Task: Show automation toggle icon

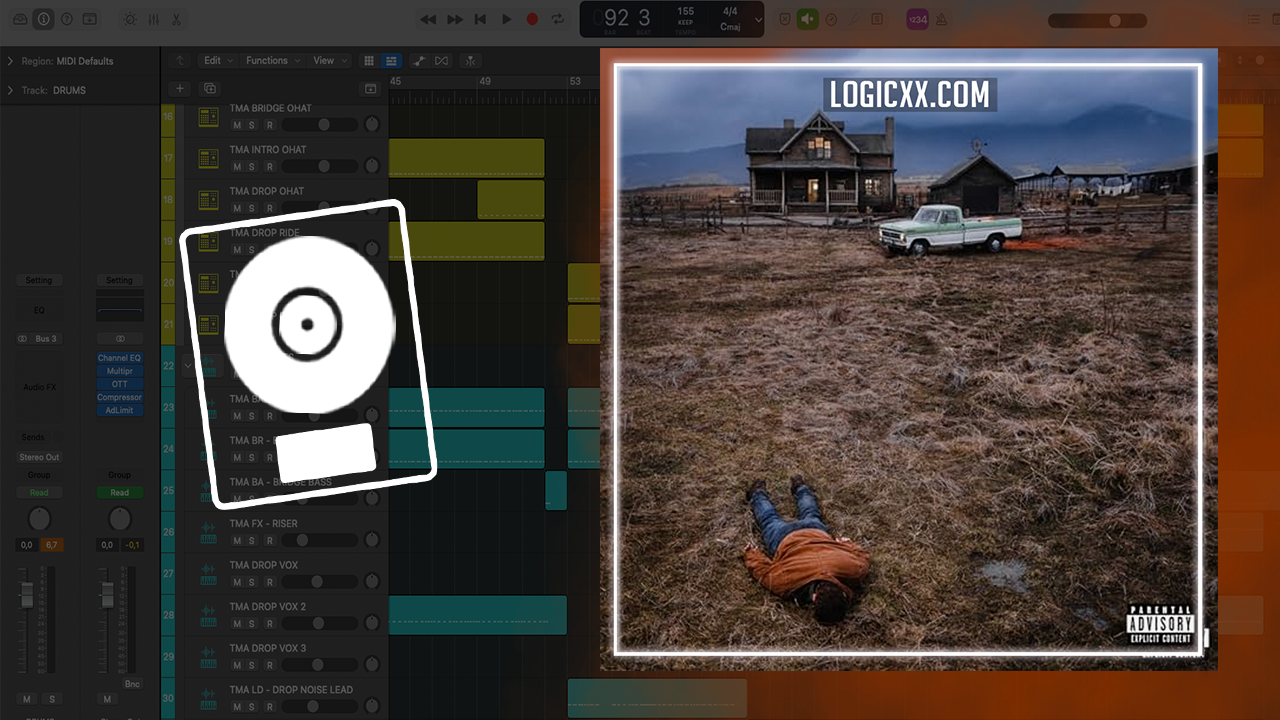Action: [x=419, y=61]
